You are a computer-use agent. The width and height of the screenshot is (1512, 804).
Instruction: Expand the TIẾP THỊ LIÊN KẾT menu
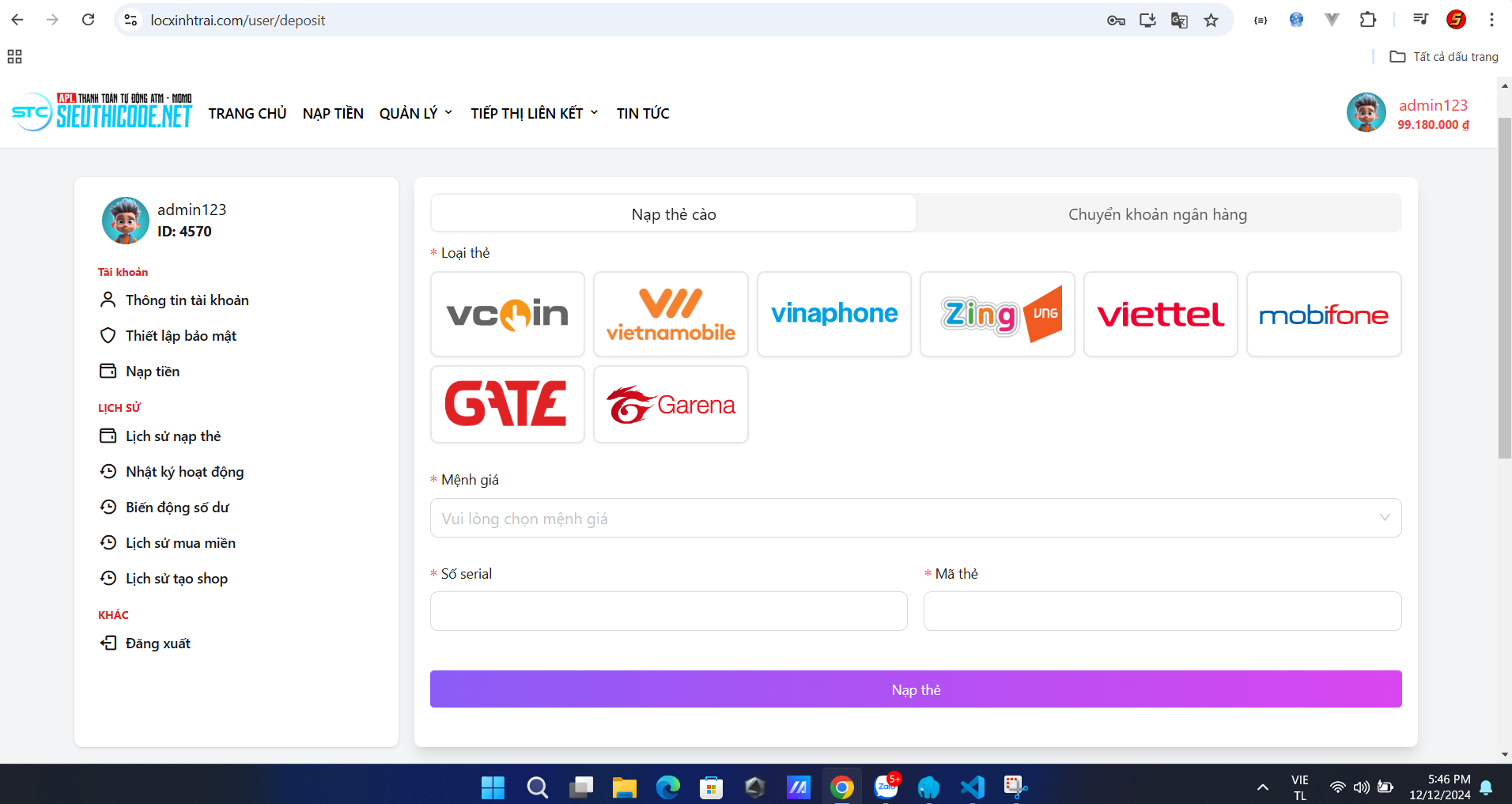[x=534, y=113]
